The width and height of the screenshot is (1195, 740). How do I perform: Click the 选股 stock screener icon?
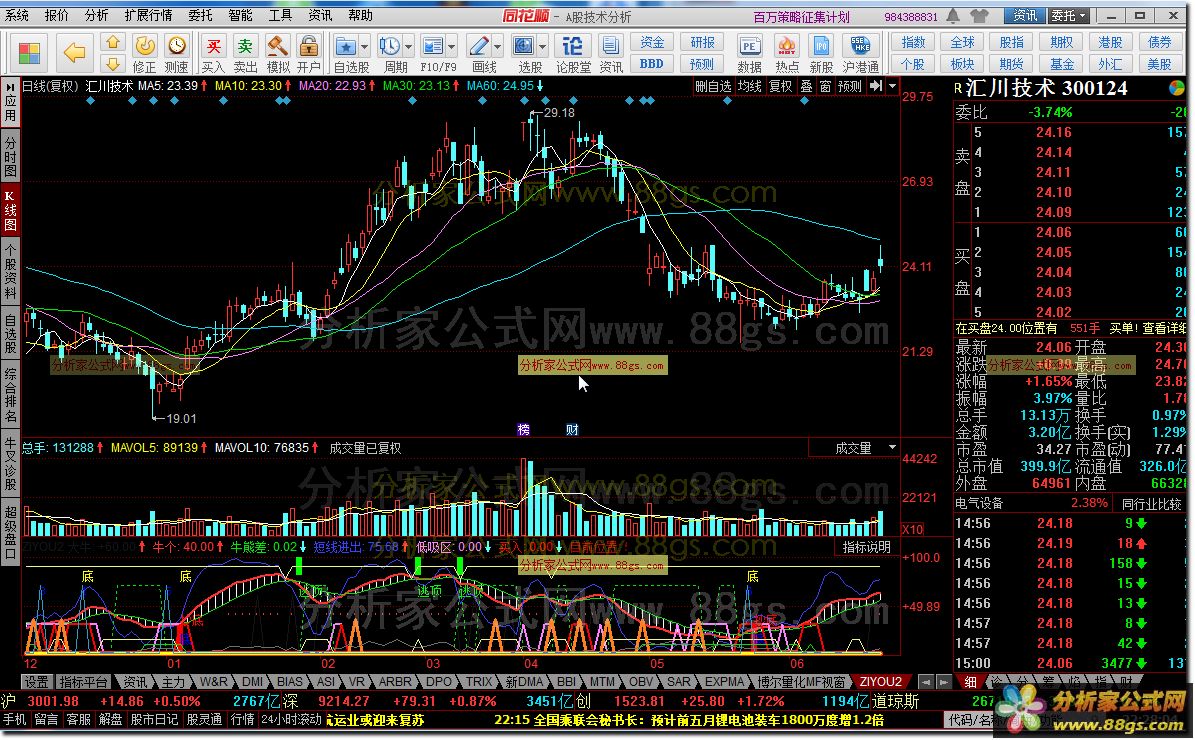[524, 46]
